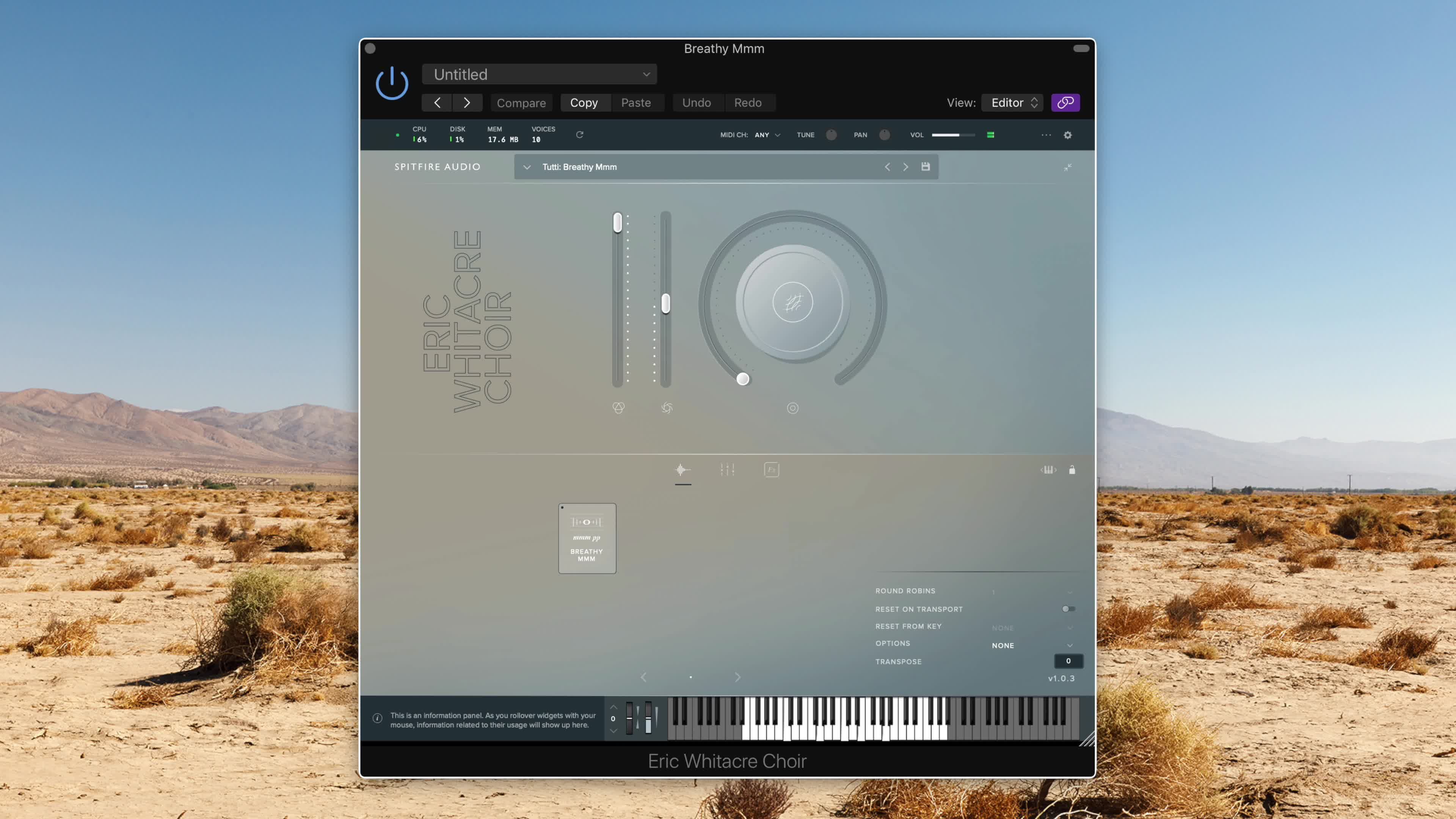Viewport: 1456px width, 819px height.
Task: Open the Reset From Key dropdown
Action: click(1032, 628)
